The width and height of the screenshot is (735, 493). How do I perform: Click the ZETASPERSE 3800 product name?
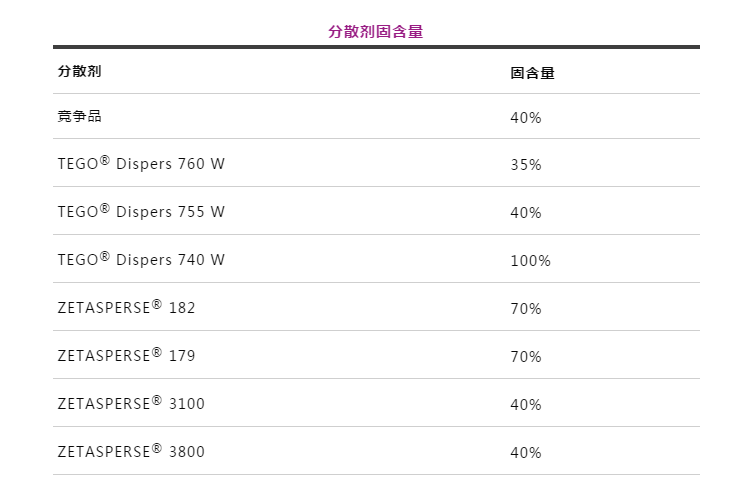[x=131, y=452]
